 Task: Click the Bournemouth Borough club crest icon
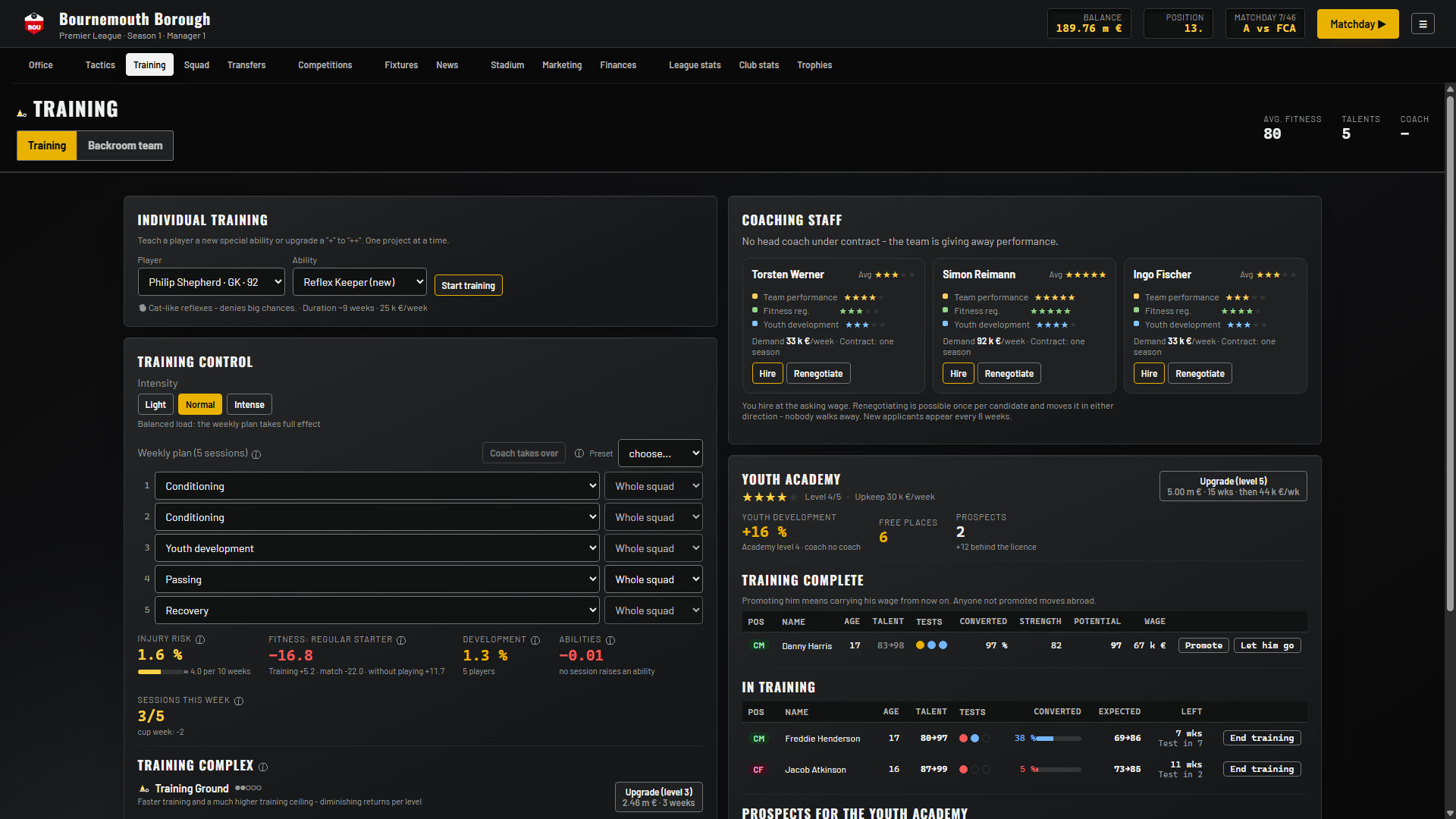tap(34, 24)
